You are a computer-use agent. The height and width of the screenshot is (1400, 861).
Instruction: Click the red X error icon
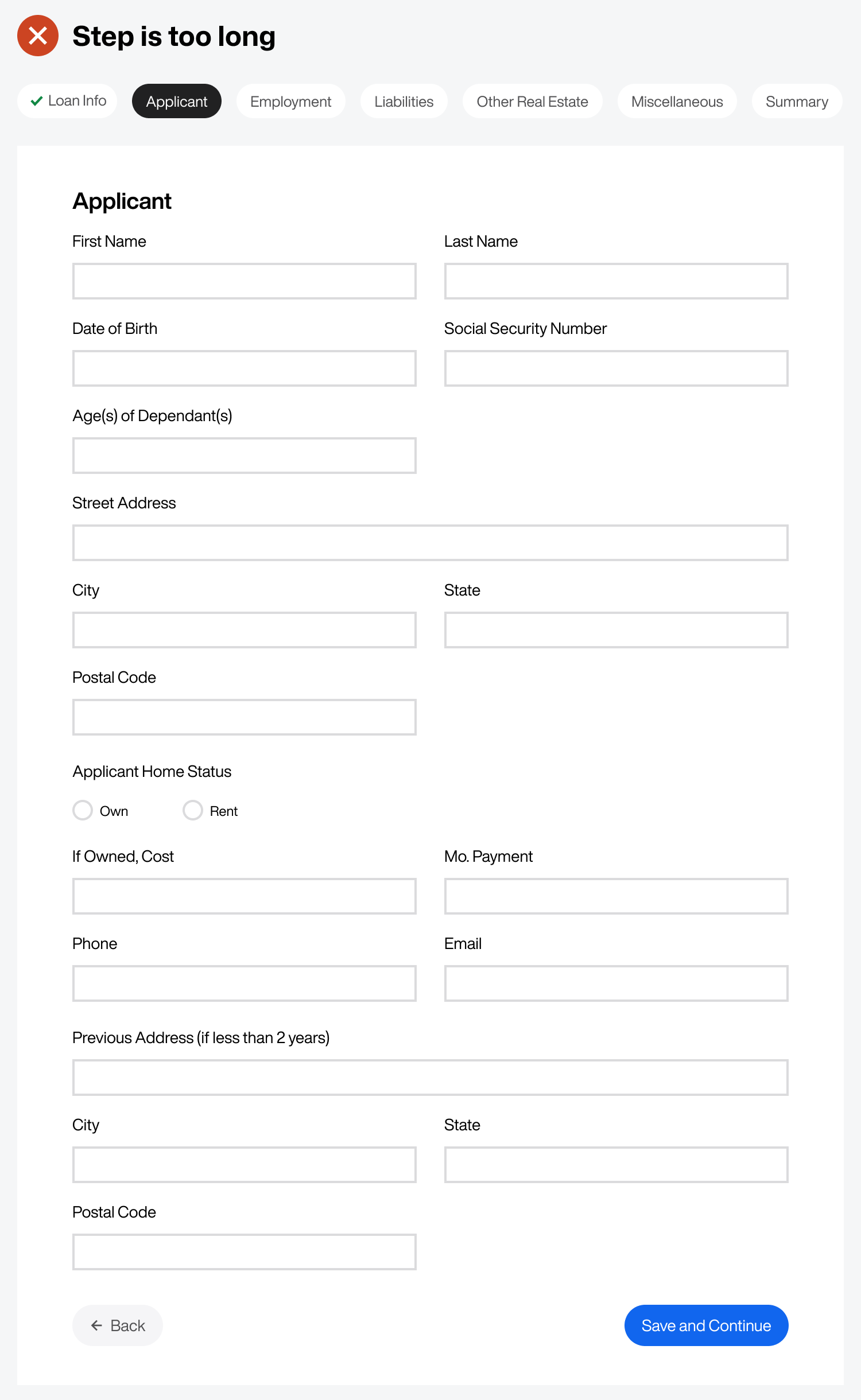point(38,36)
